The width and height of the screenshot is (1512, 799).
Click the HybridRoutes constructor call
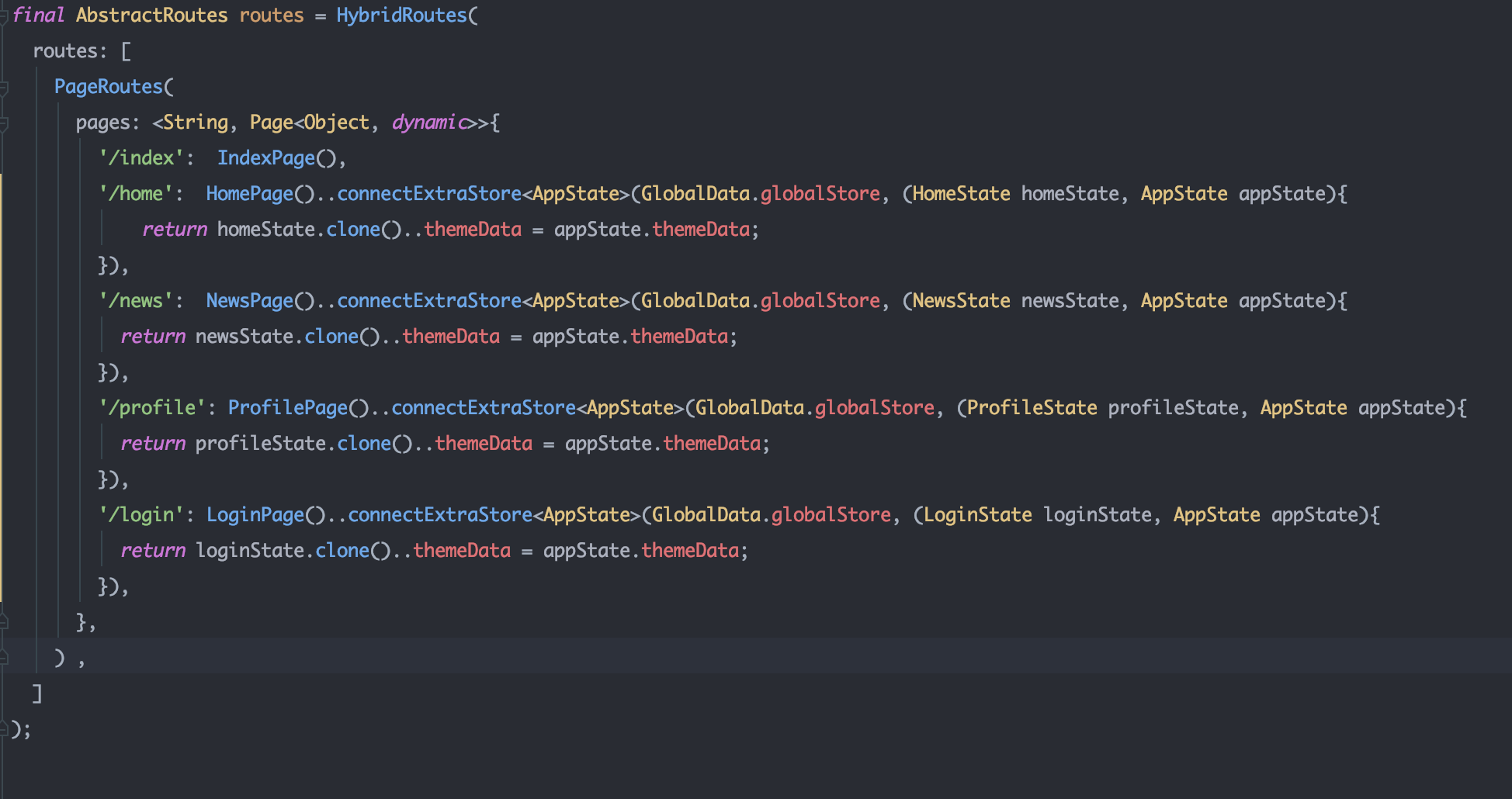[x=401, y=15]
